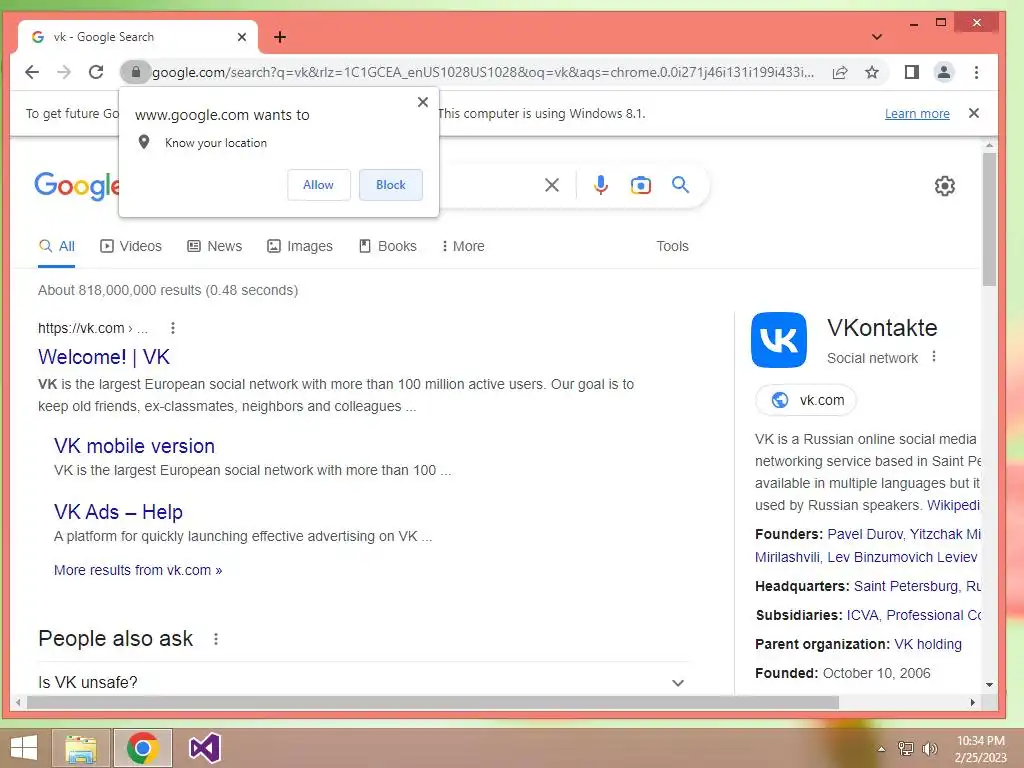The height and width of the screenshot is (768, 1024).
Task: Bookmark this tab with star icon
Action: (872, 72)
